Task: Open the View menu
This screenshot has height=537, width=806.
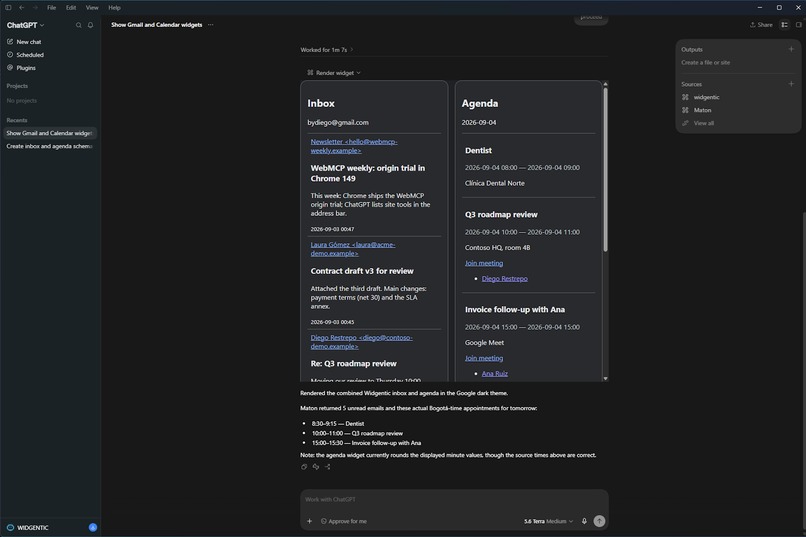Action: tap(92, 8)
